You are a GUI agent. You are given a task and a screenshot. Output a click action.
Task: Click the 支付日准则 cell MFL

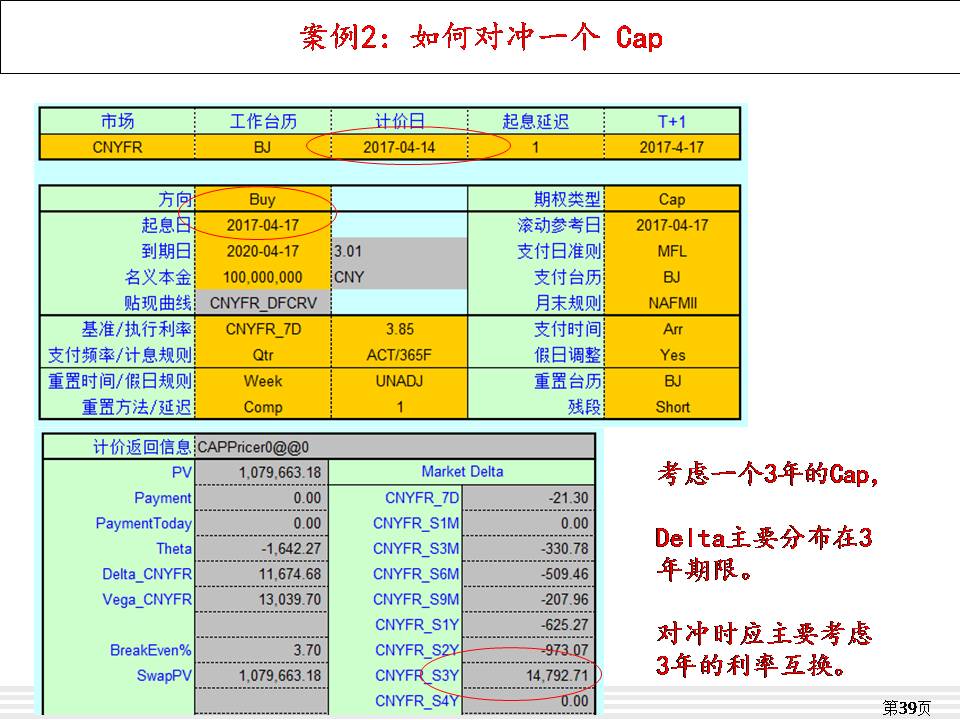672,251
